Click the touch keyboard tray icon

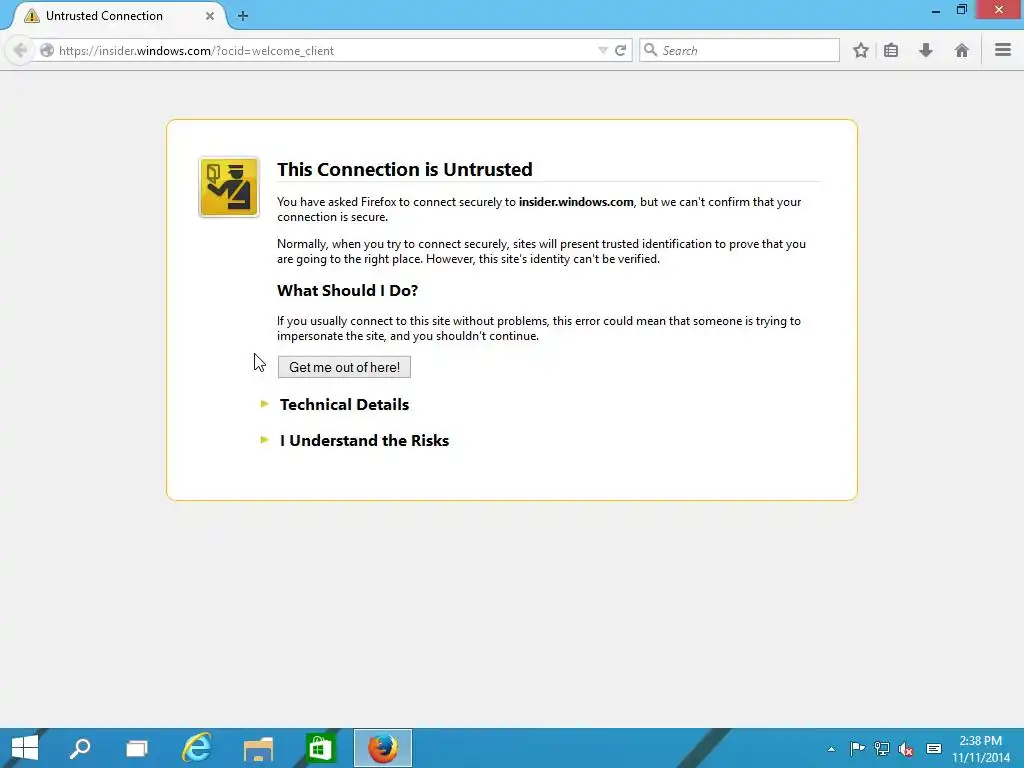coord(934,748)
